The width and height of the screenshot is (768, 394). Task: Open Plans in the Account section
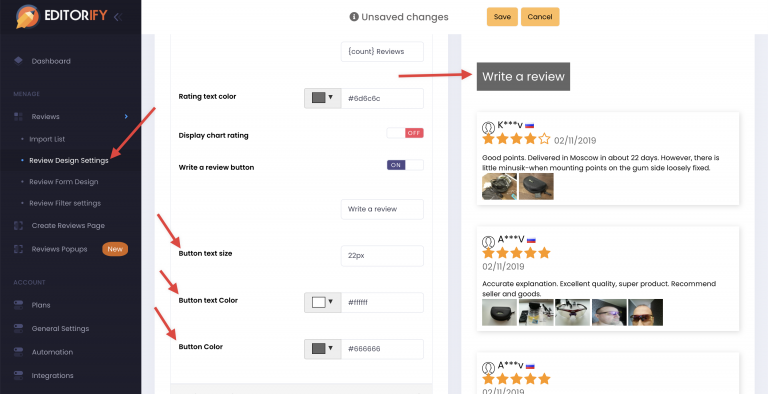(41, 305)
